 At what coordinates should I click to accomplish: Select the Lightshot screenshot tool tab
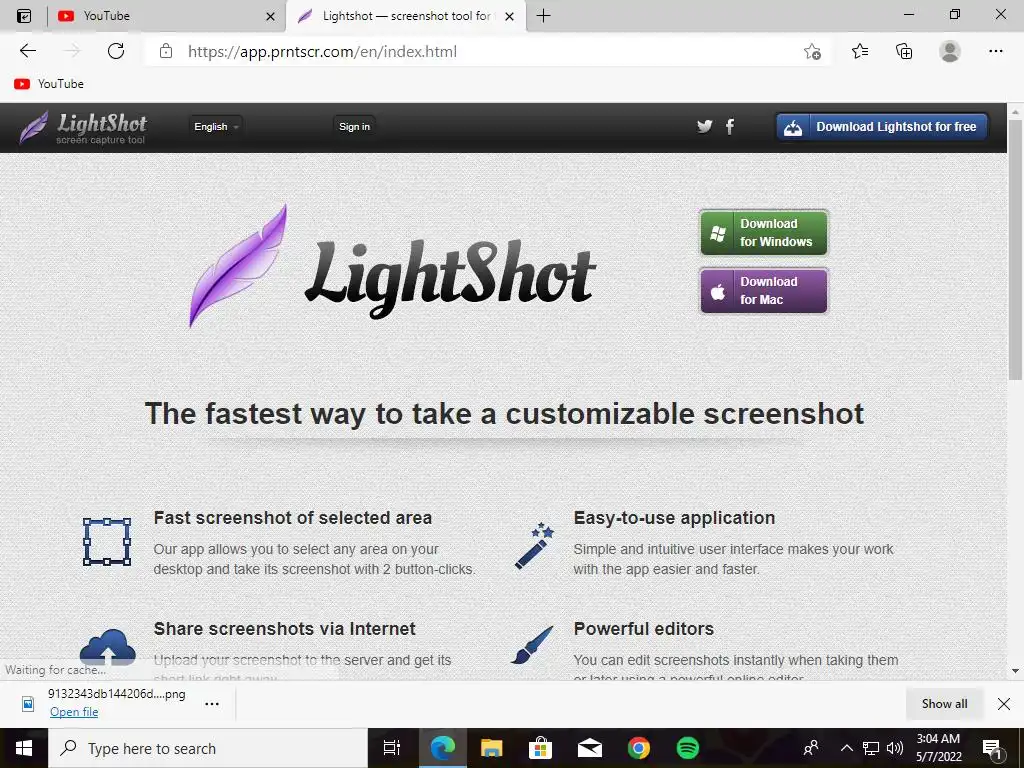click(x=406, y=16)
